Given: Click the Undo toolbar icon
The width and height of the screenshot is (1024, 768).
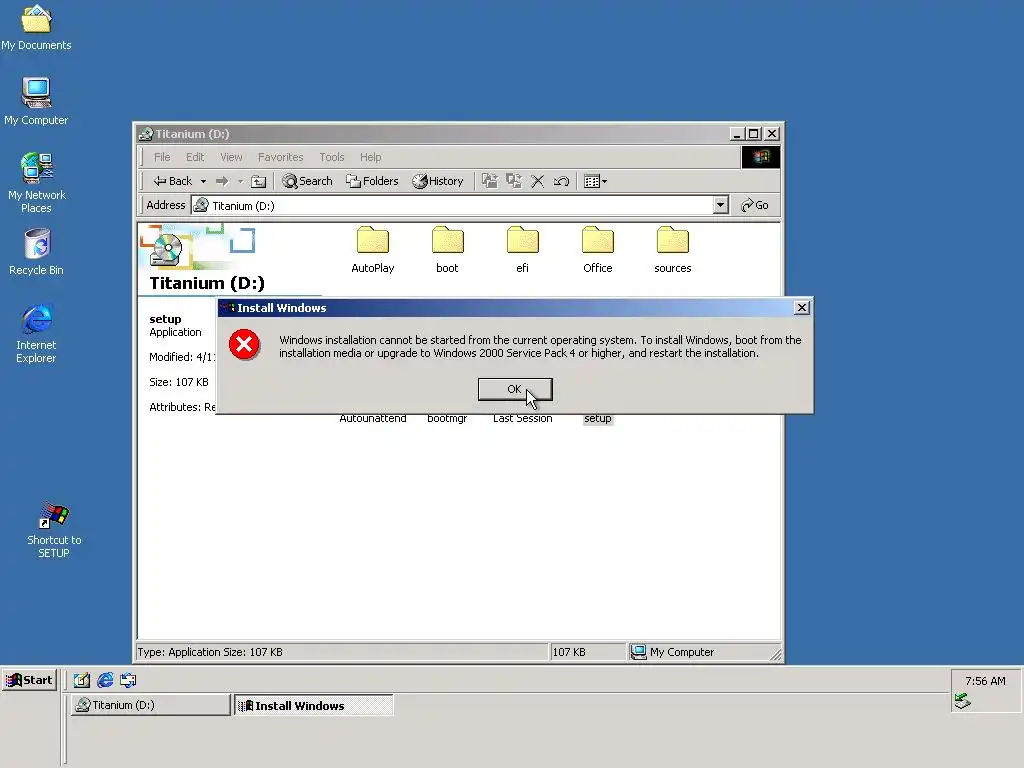Looking at the screenshot, I should point(561,181).
